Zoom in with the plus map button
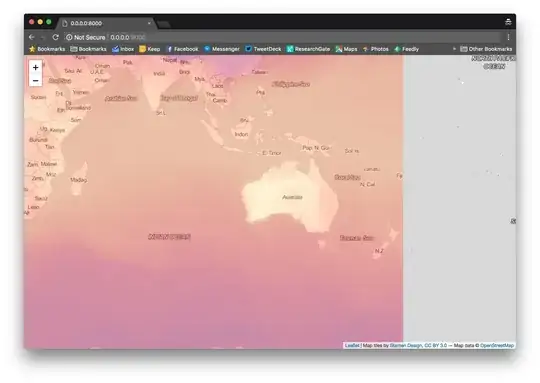 point(35,68)
